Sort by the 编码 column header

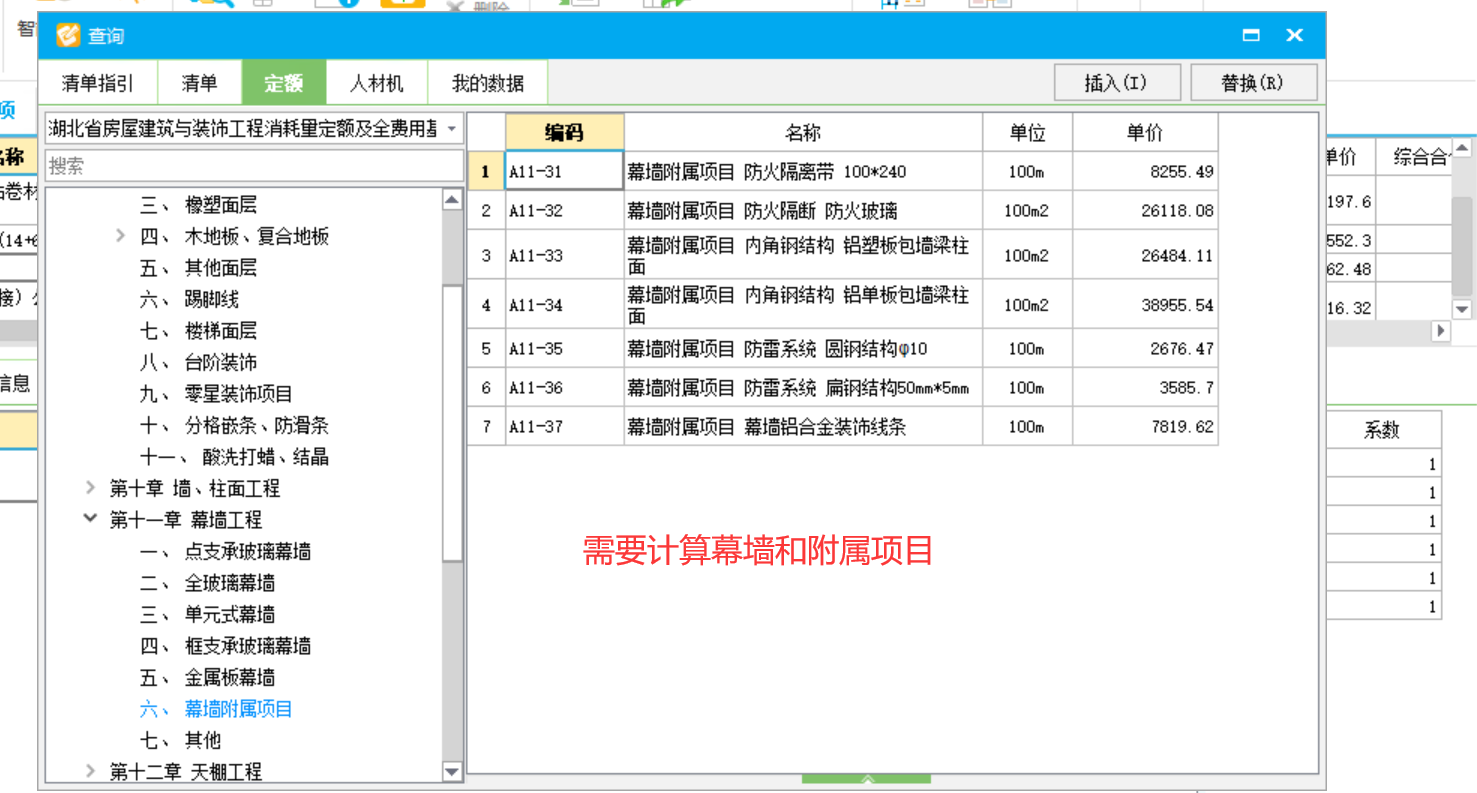tap(564, 132)
